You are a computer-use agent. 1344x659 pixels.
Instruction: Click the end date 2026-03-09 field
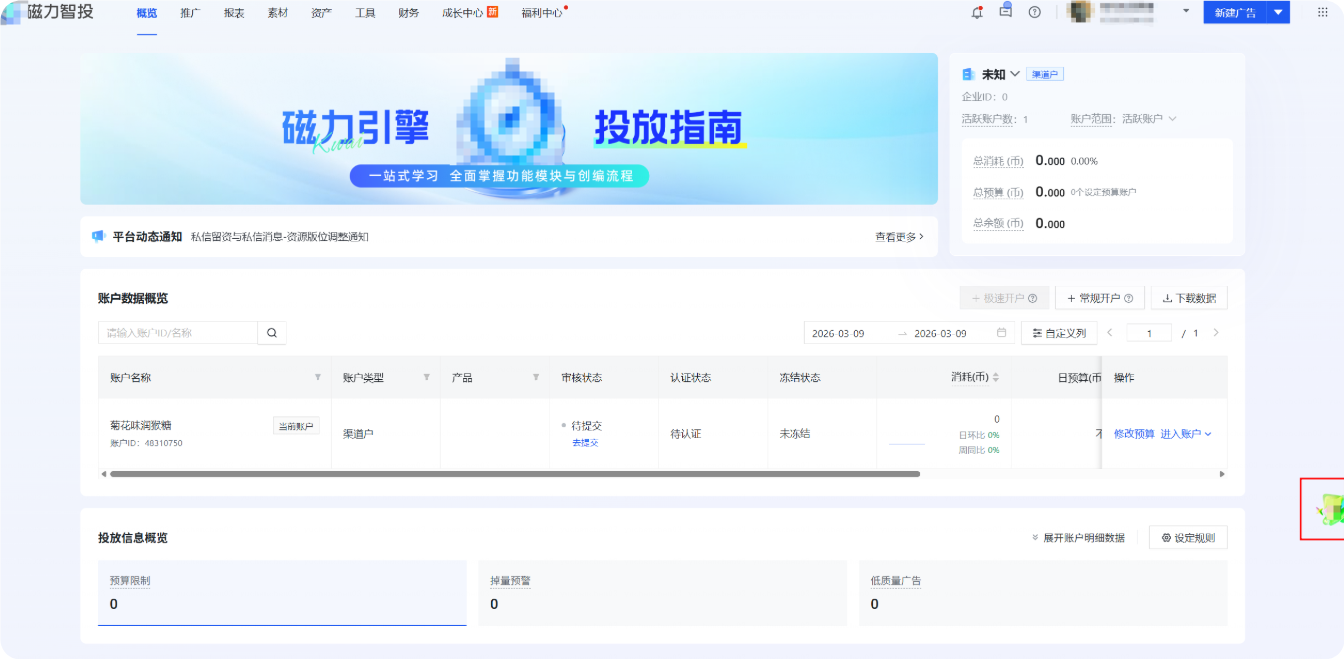[940, 333]
